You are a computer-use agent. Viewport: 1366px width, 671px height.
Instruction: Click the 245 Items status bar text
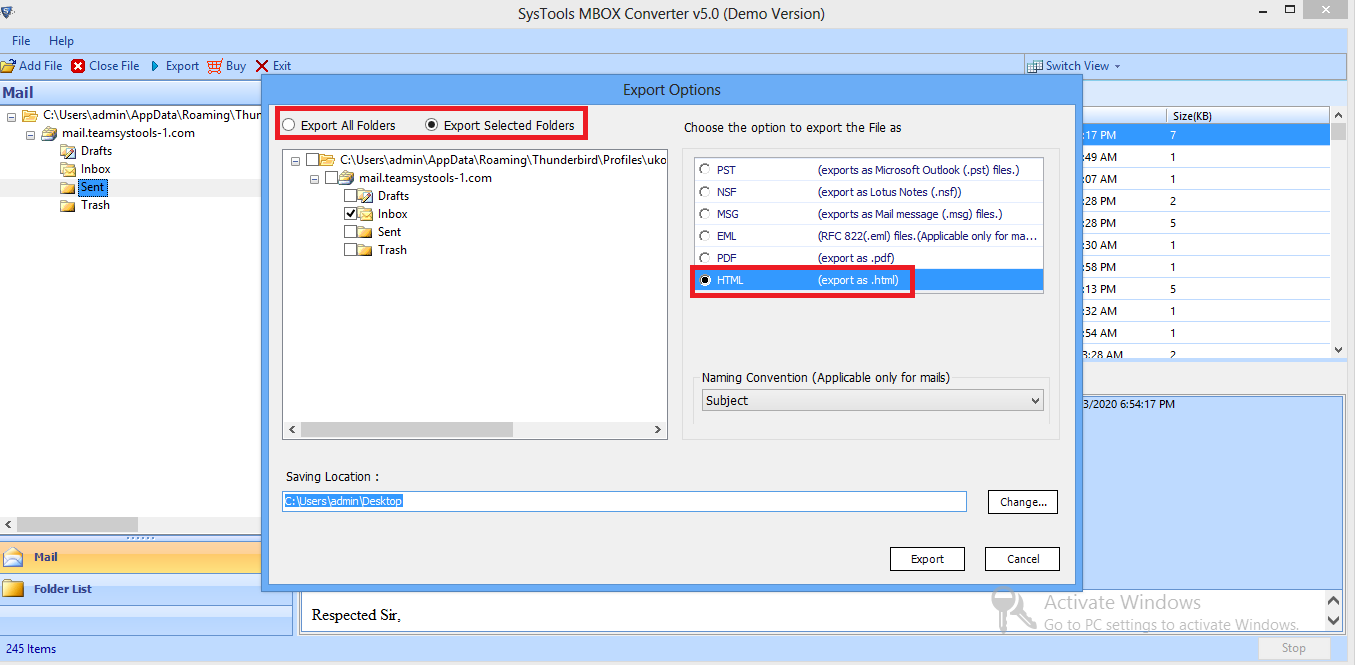tap(29, 649)
